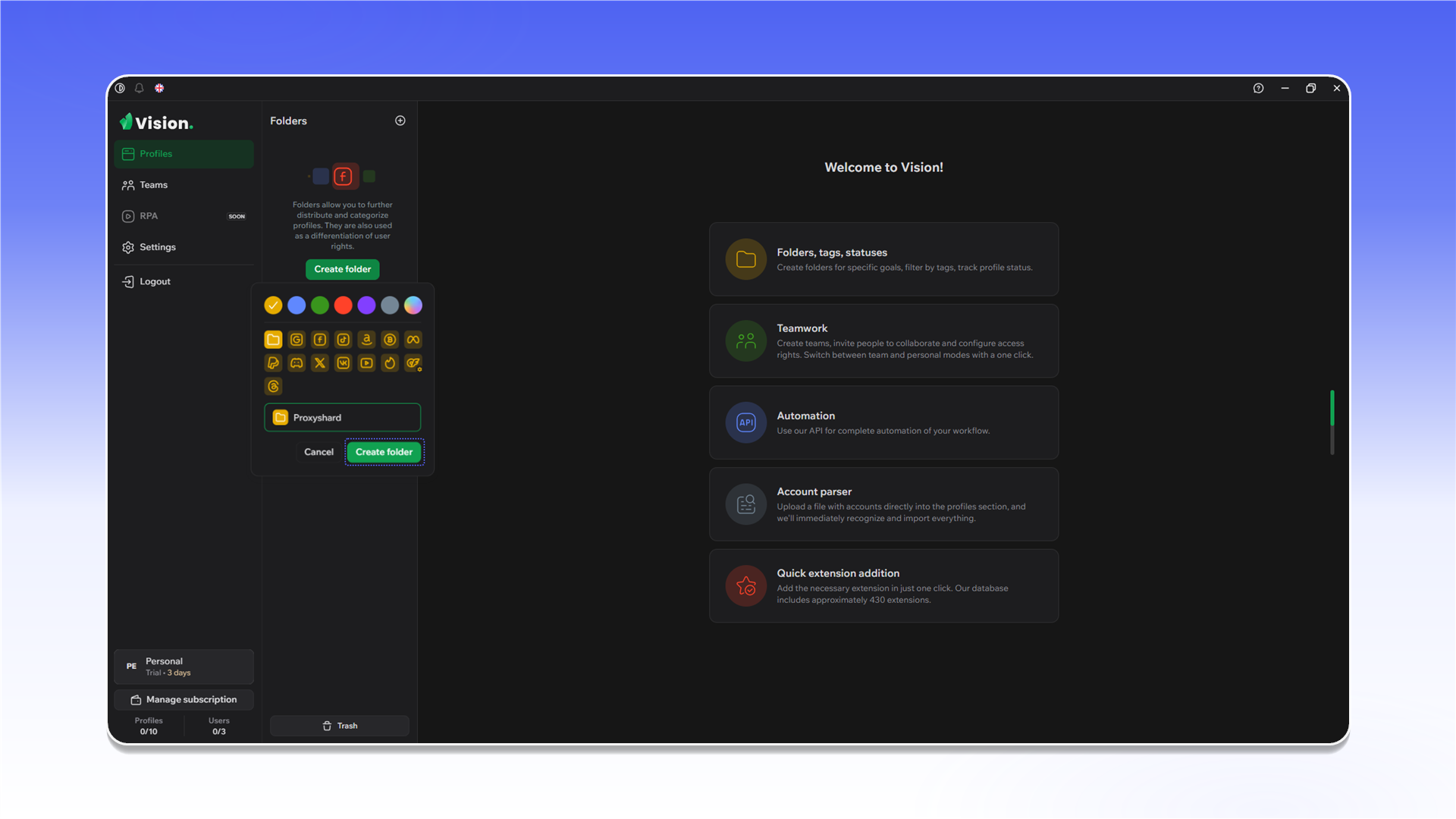The width and height of the screenshot is (1456, 819).
Task: Open the Personal workspace switcher
Action: tap(184, 667)
